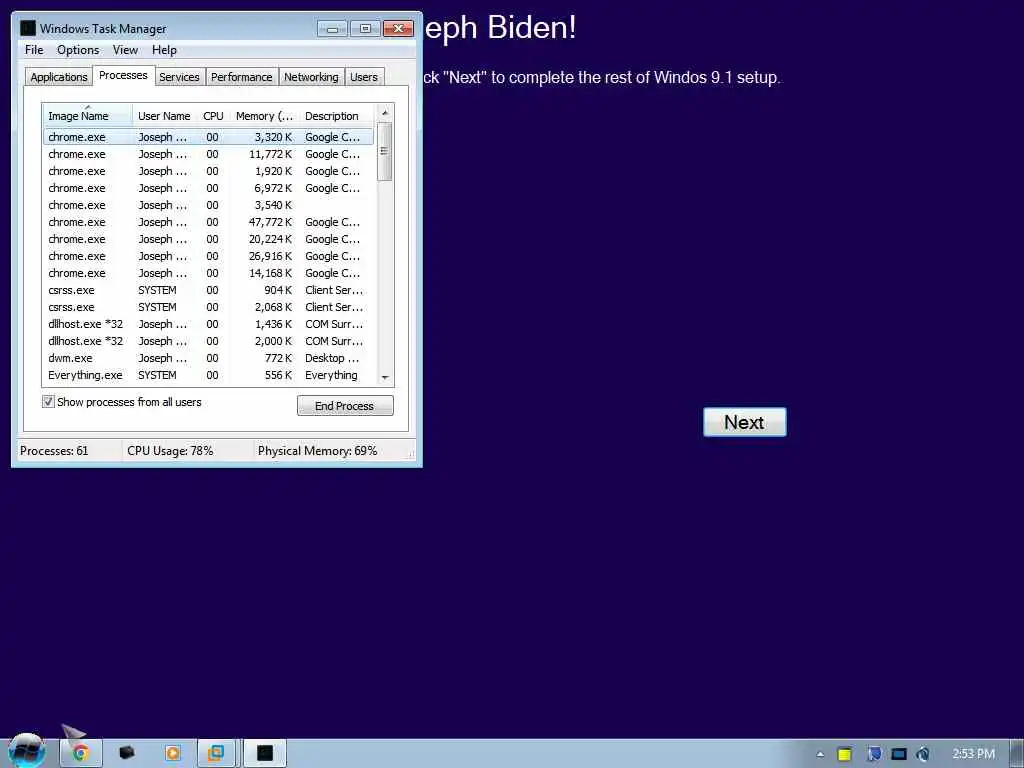
Task: Sort by Memory column header
Action: click(264, 116)
